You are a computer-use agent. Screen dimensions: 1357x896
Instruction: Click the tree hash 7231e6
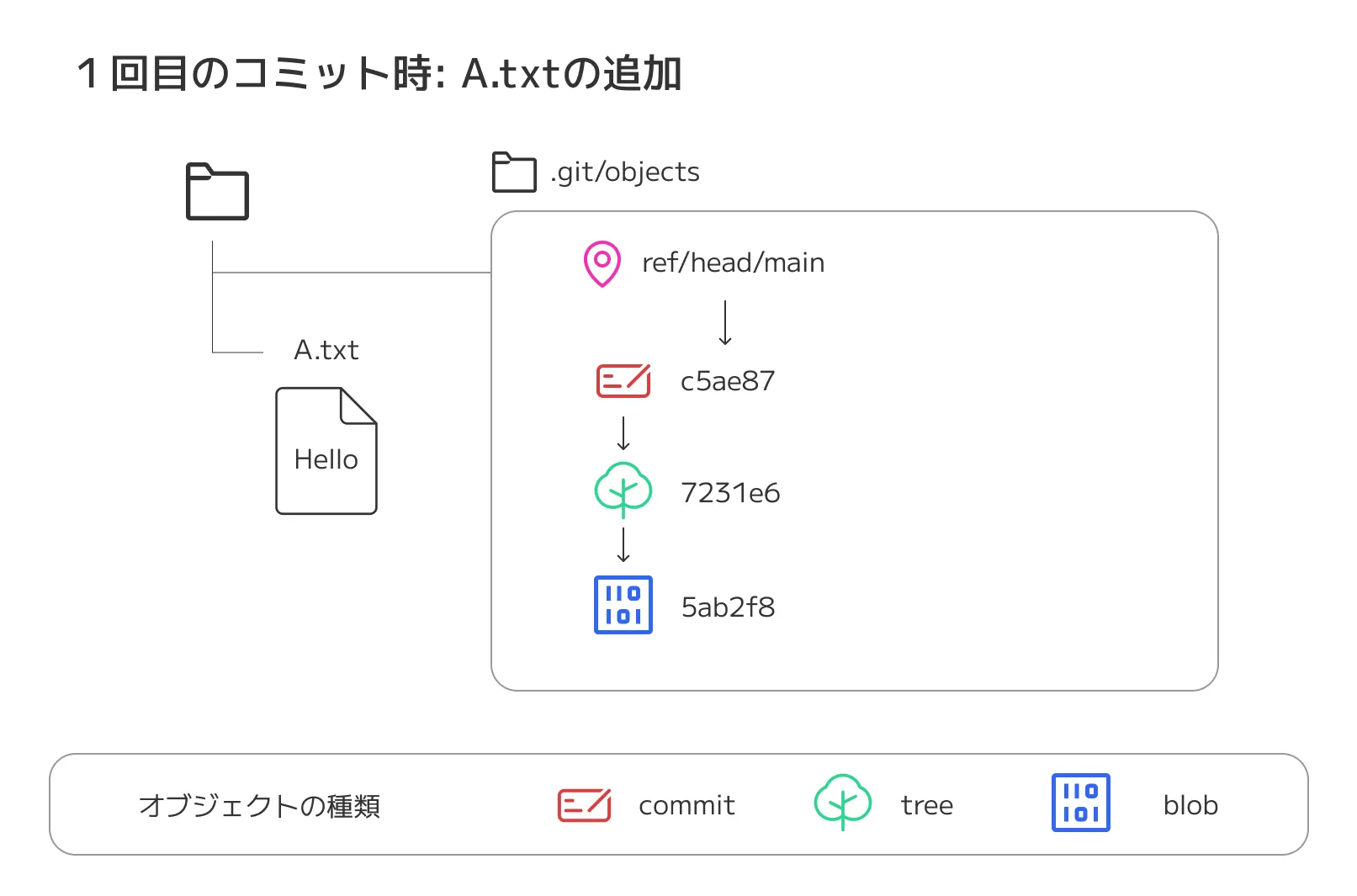point(729,493)
